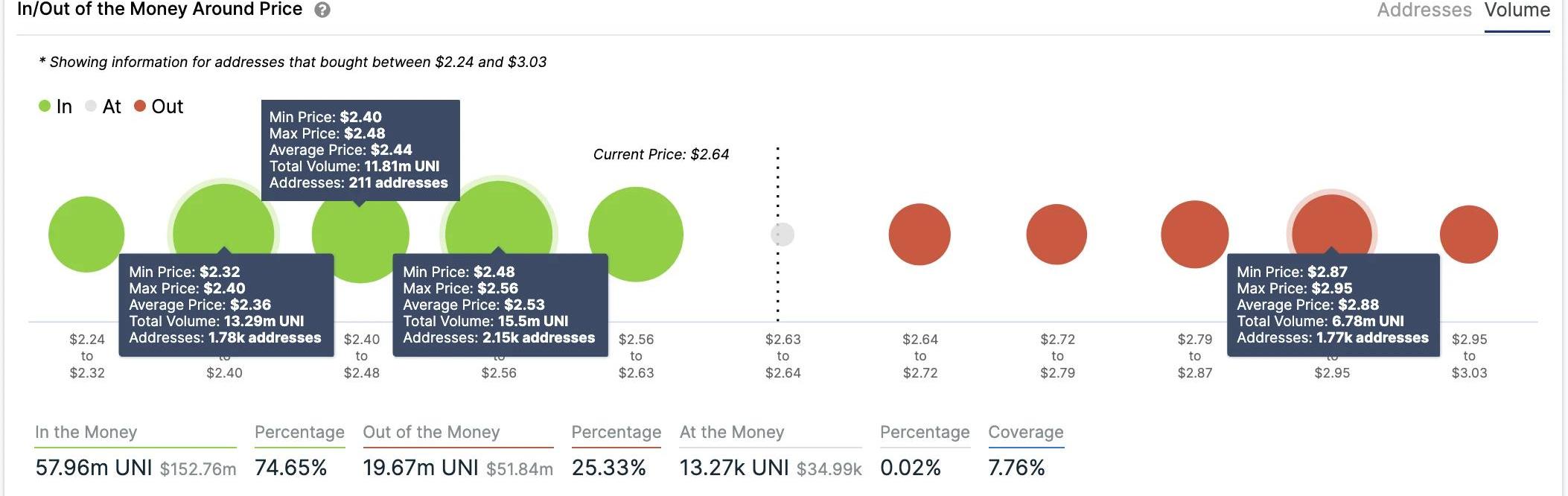Toggle the green In legend item
The height and width of the screenshot is (496, 1568).
[x=56, y=106]
